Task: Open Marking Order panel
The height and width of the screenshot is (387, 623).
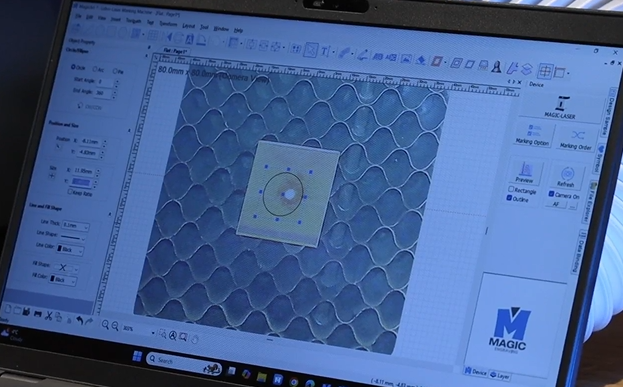Action: click(577, 140)
